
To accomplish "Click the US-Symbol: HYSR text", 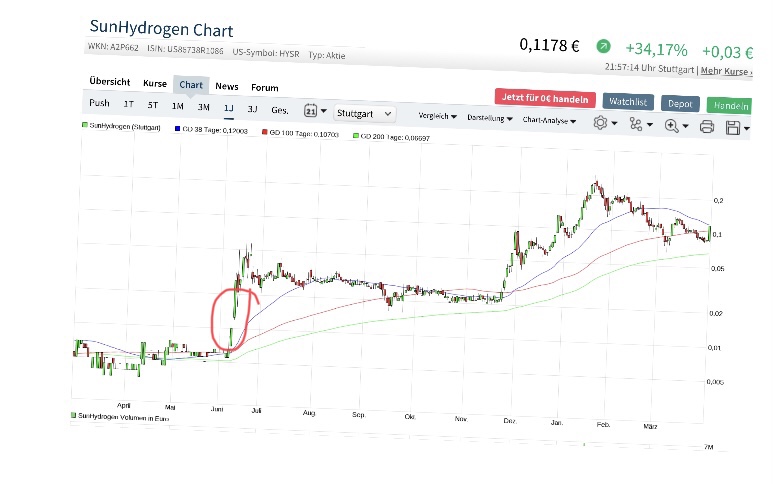I will pyautogui.click(x=266, y=53).
